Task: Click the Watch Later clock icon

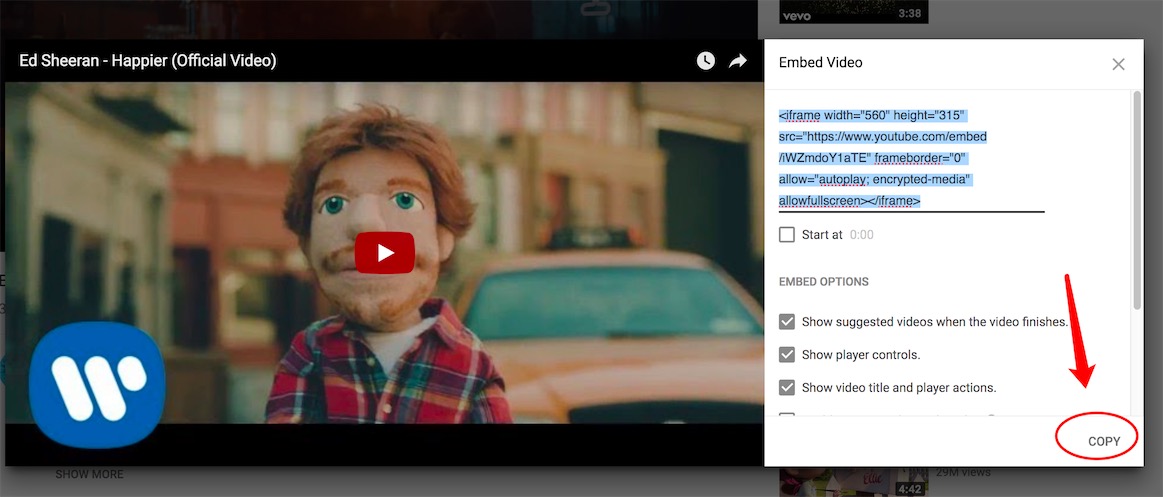Action: 706,61
